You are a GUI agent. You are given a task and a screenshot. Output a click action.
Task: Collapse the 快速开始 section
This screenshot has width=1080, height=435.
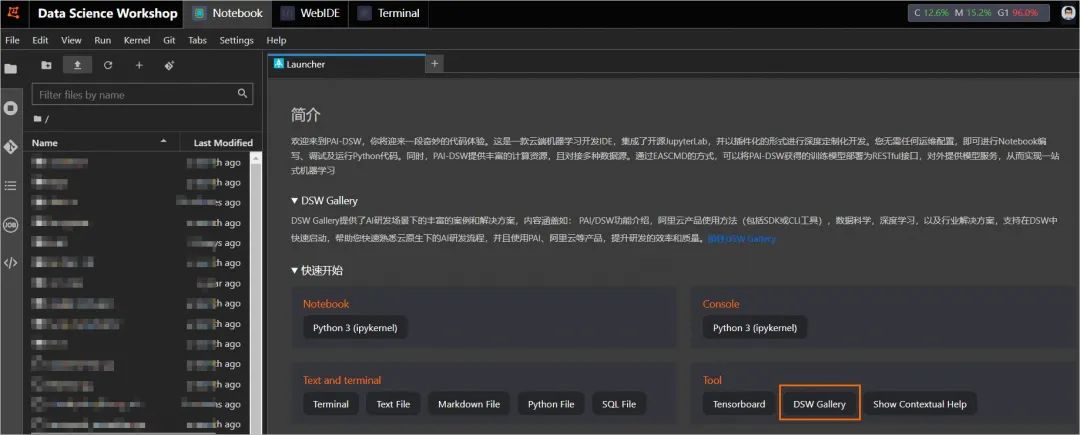[295, 270]
